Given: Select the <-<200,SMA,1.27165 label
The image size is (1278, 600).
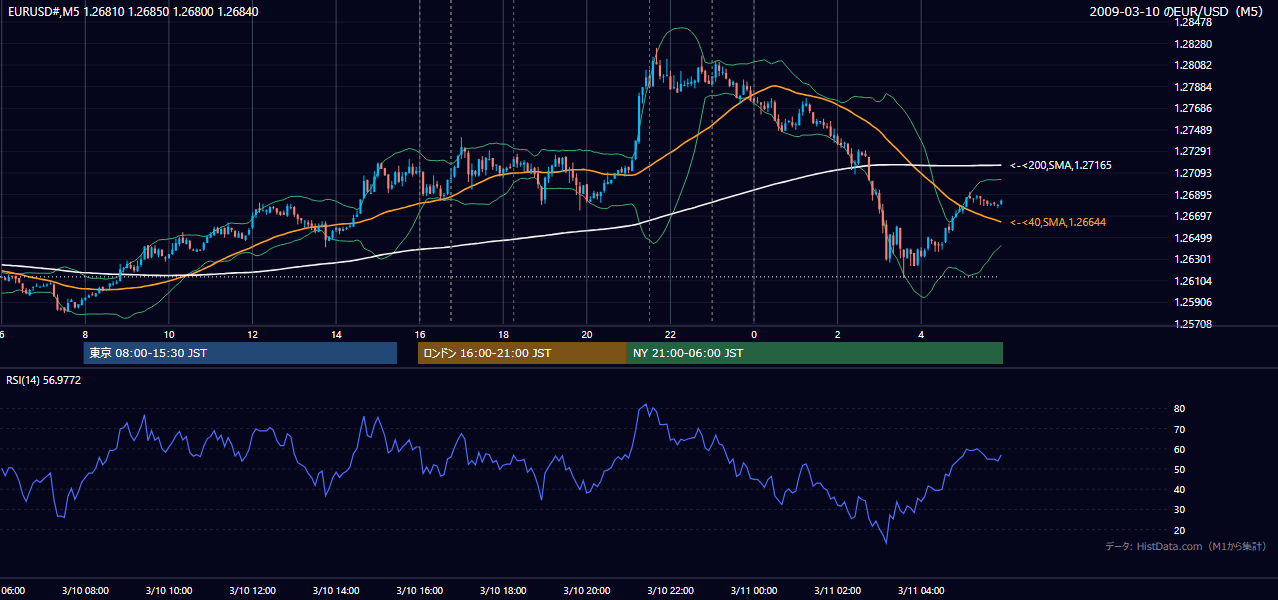Looking at the screenshot, I should [x=1061, y=165].
